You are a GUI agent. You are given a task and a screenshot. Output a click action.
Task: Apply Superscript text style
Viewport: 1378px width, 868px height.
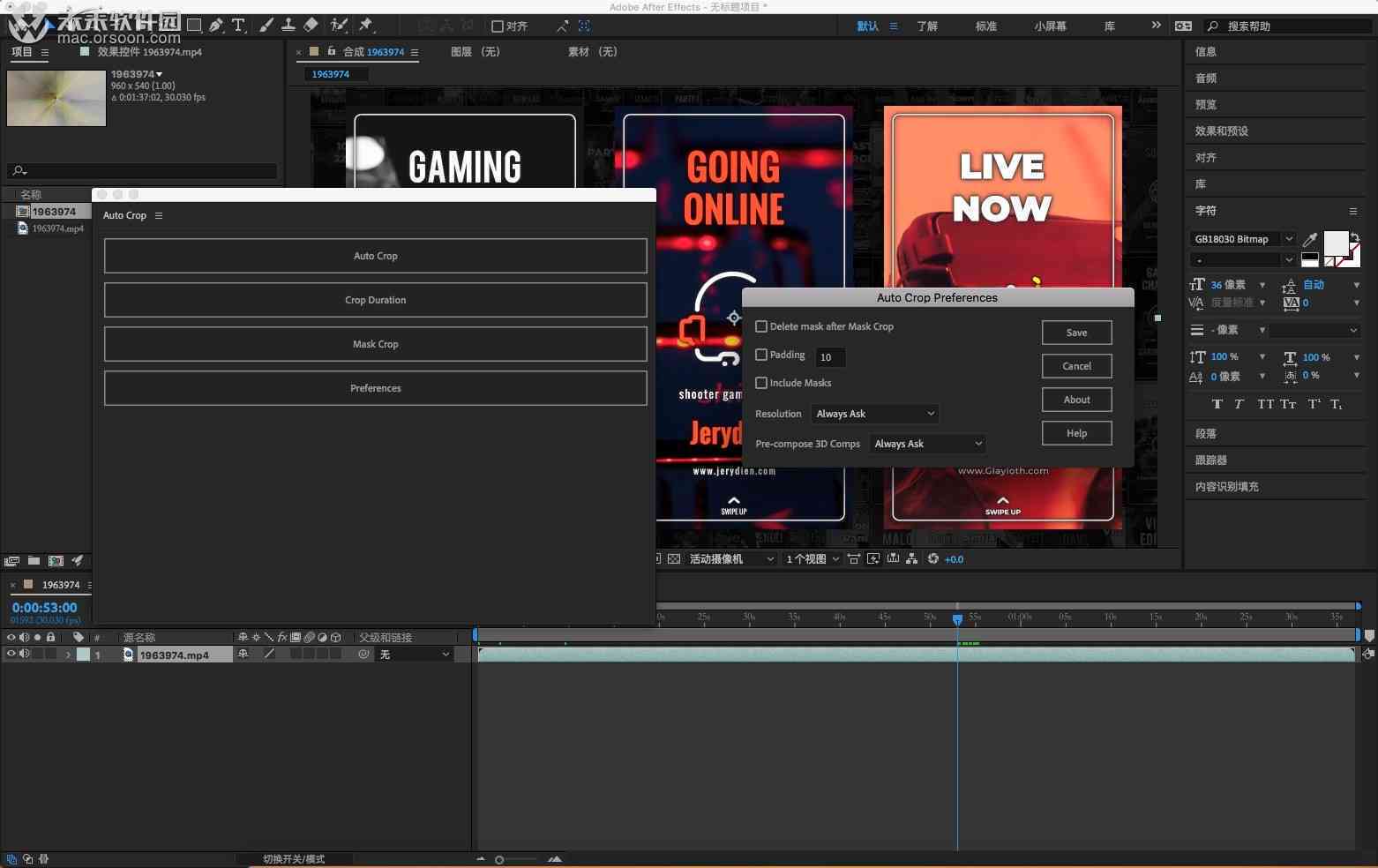(x=1314, y=404)
